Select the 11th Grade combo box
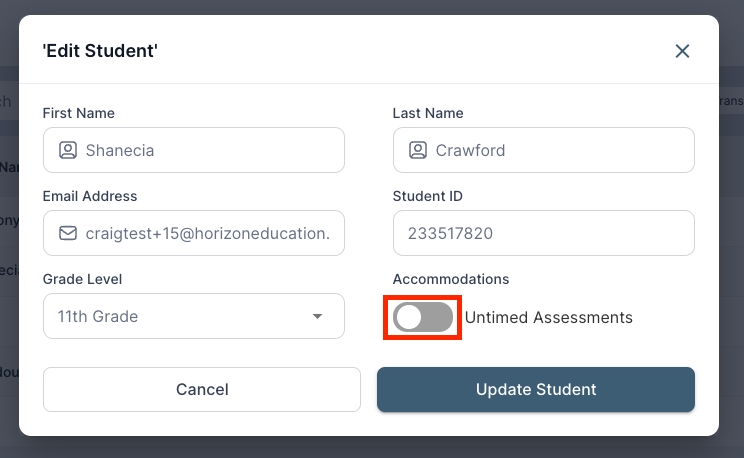Screen dimensions: 744x458 [x=180, y=316]
